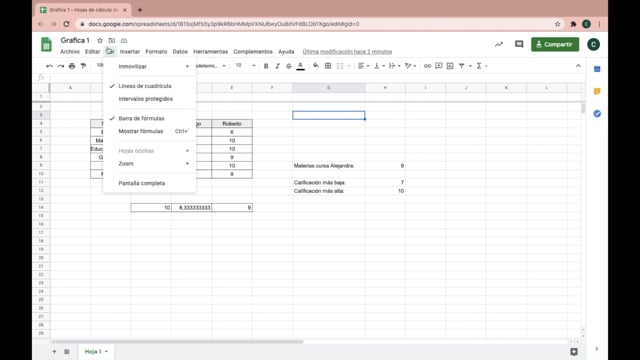This screenshot has width=640, height=360.
Task: Open the Formato menu
Action: [156, 51]
